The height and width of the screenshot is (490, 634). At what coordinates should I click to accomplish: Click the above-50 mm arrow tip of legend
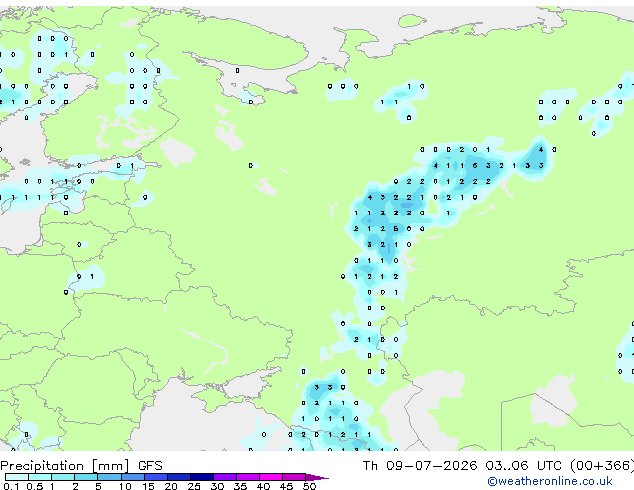tap(317, 477)
